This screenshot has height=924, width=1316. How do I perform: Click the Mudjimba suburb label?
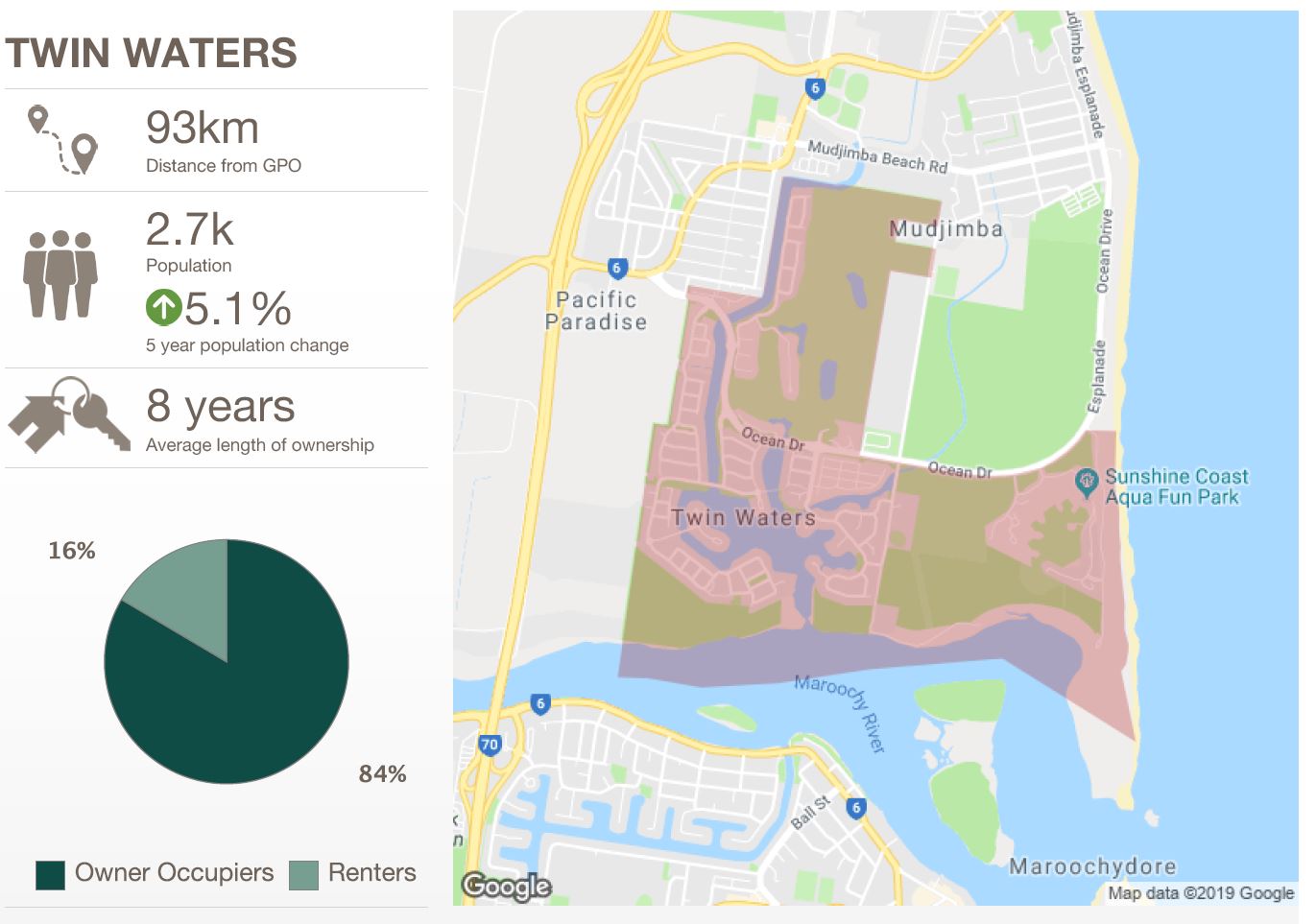click(x=946, y=228)
